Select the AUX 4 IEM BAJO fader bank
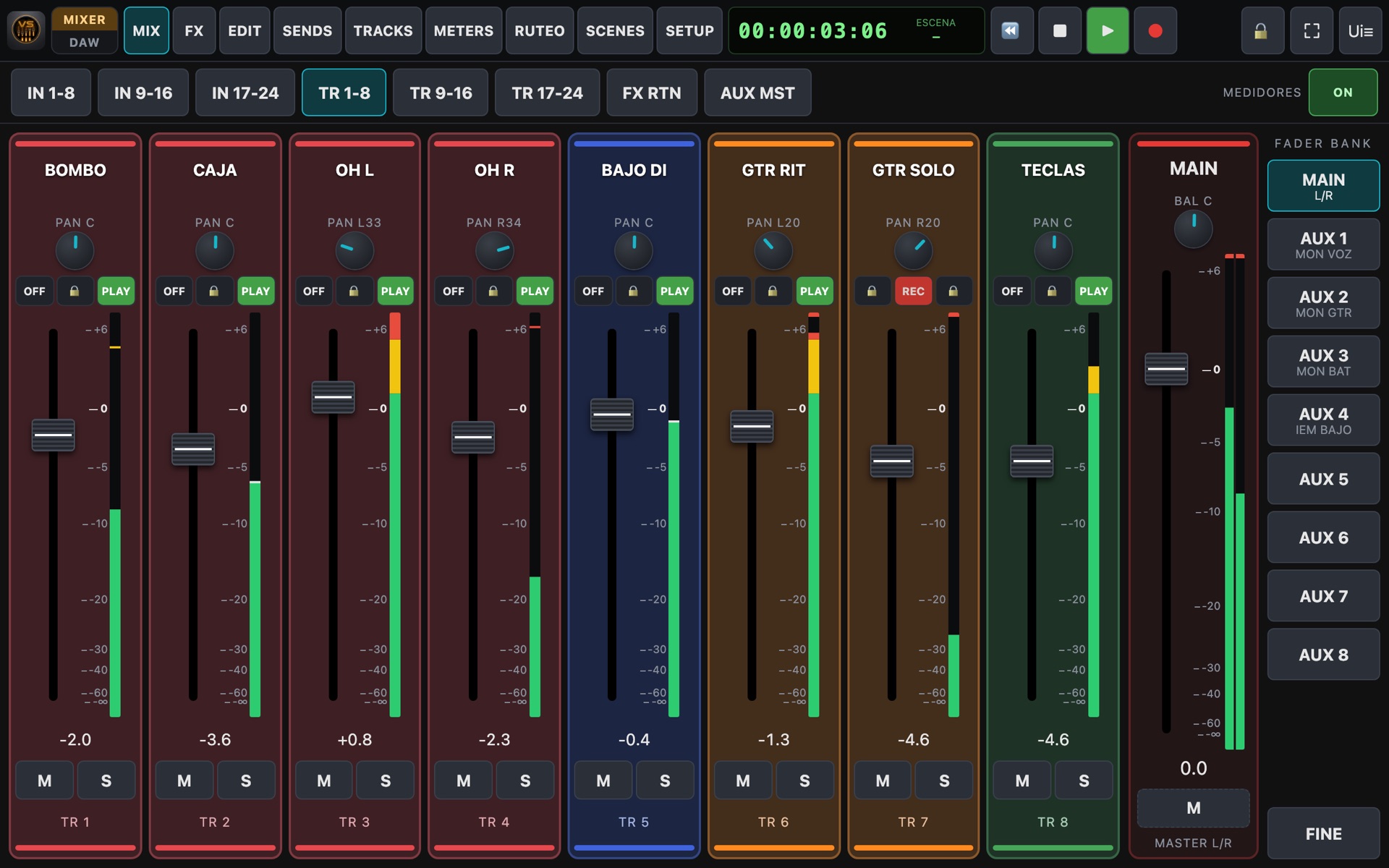Screen dimensions: 1389x868 [1323, 420]
